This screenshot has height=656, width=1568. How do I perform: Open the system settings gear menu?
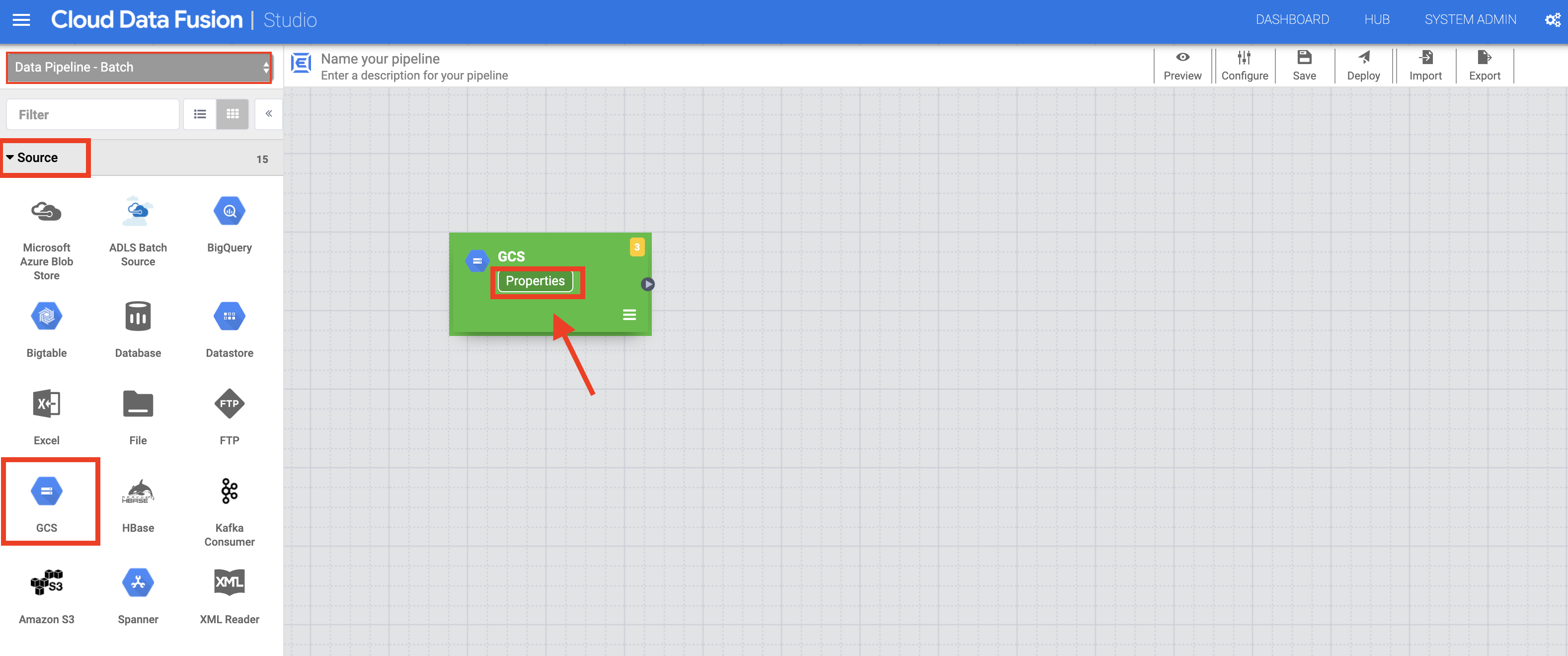[1553, 19]
